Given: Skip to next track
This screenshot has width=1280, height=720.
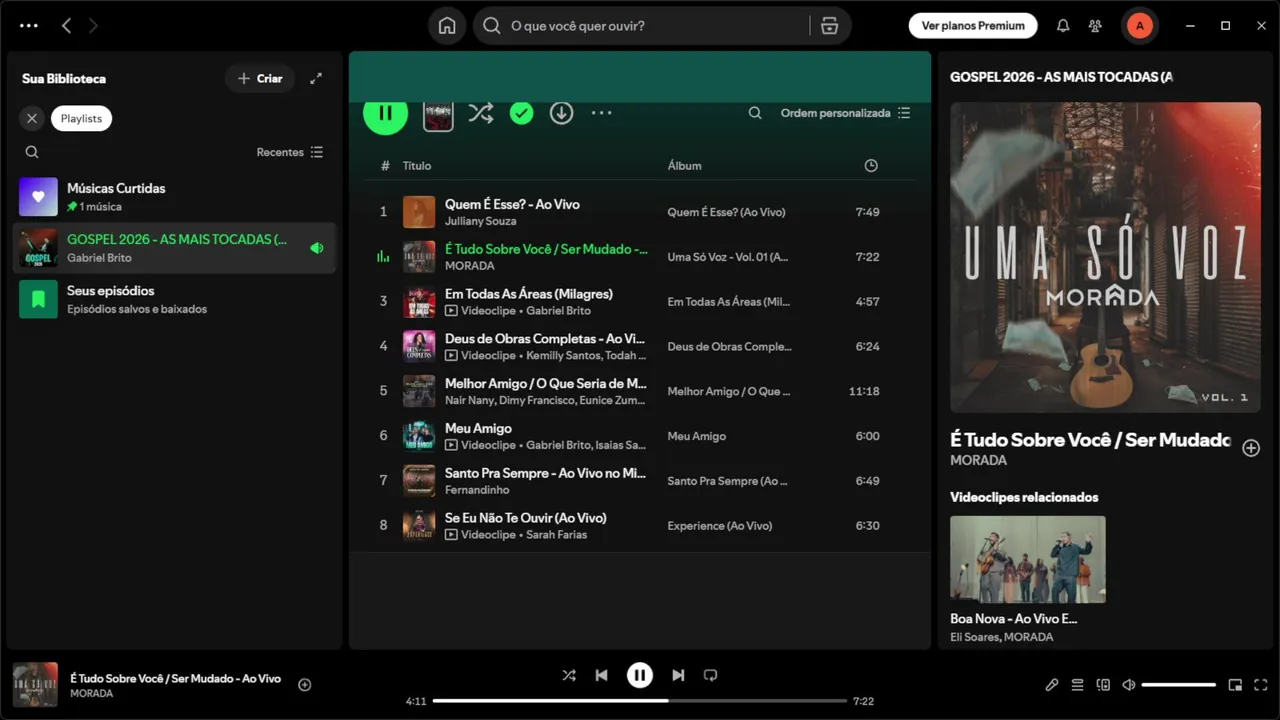Looking at the screenshot, I should click(678, 675).
